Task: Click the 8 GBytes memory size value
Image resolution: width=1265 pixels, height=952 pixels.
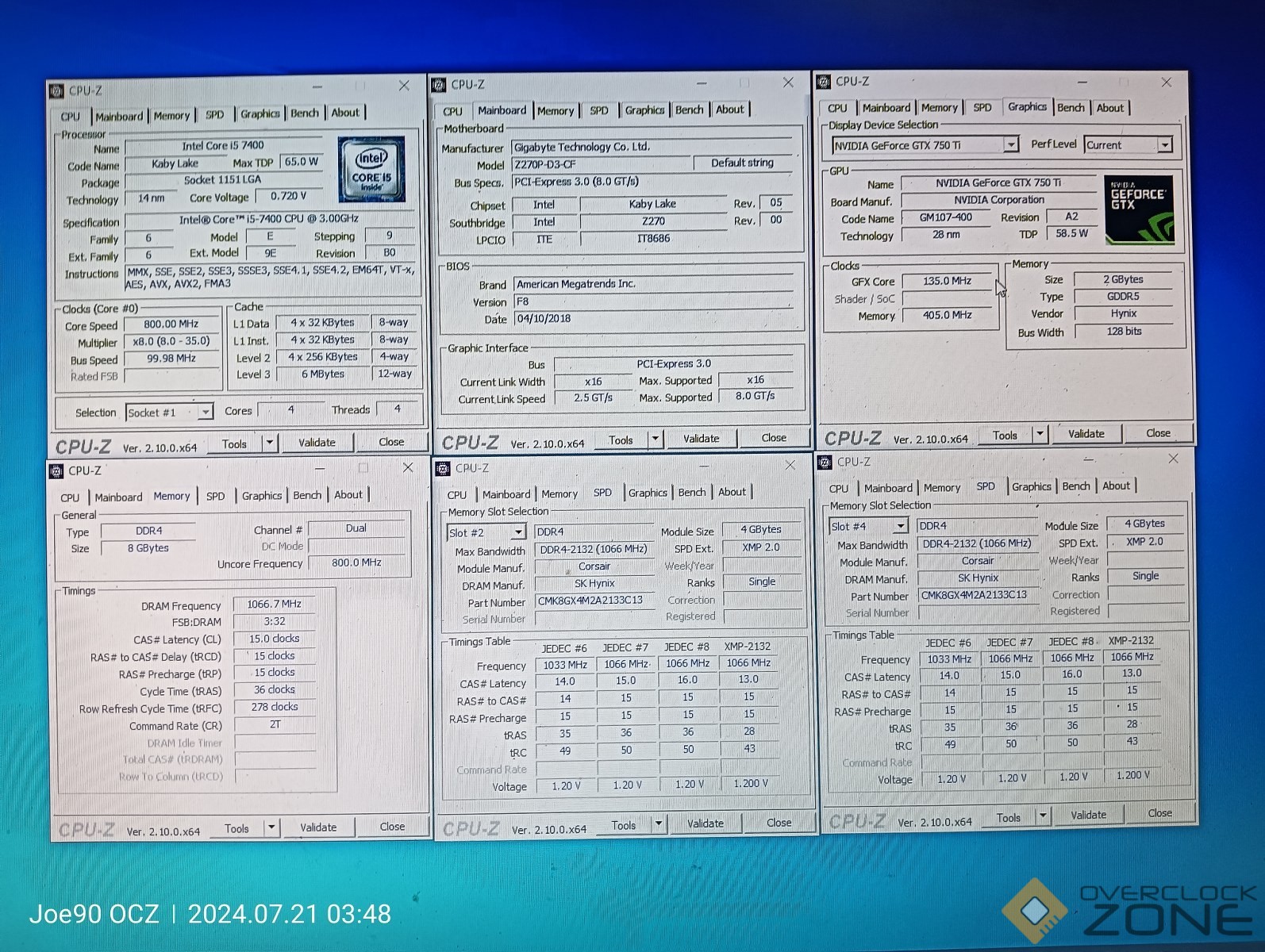Action: point(148,548)
